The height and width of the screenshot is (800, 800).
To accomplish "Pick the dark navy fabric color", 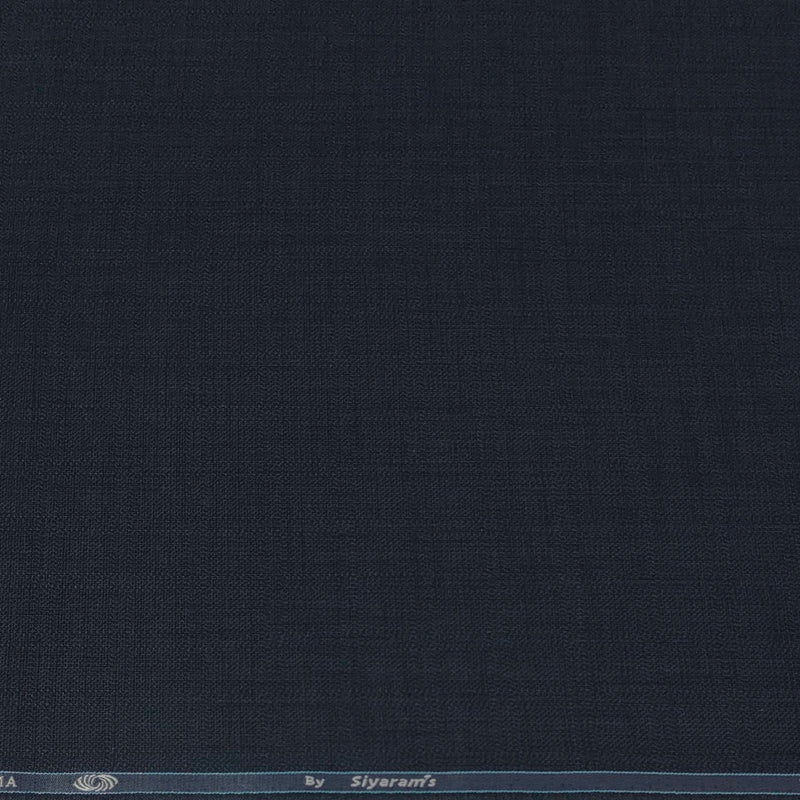I will point(400,300).
